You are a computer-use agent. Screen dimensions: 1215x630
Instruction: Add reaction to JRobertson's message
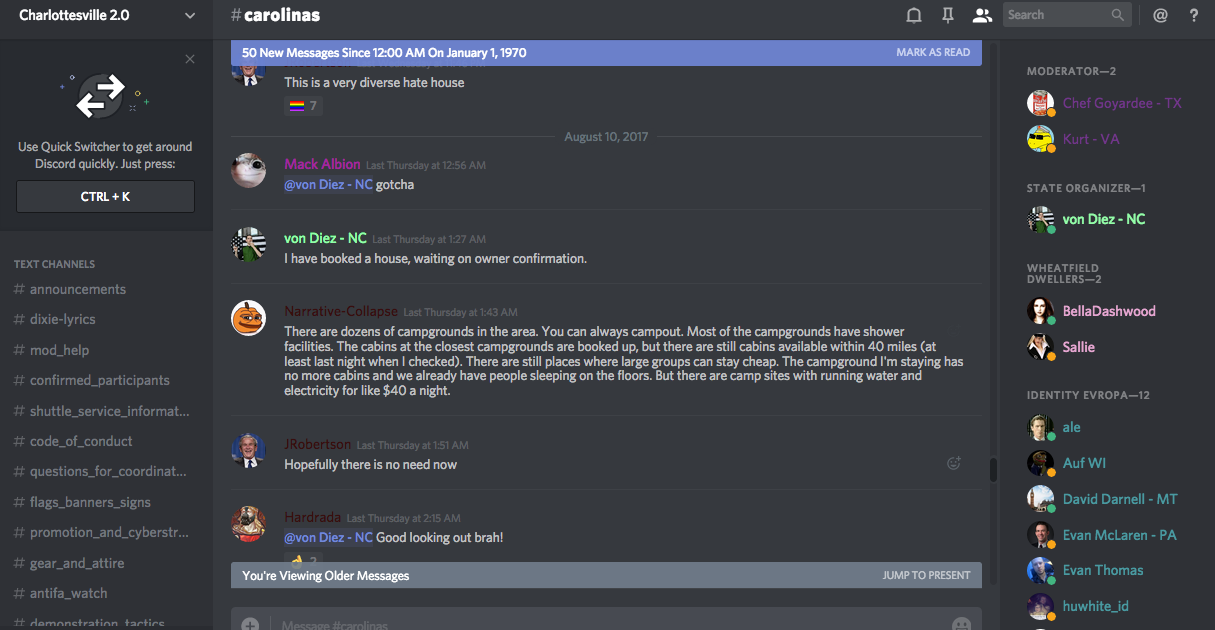[x=954, y=463]
